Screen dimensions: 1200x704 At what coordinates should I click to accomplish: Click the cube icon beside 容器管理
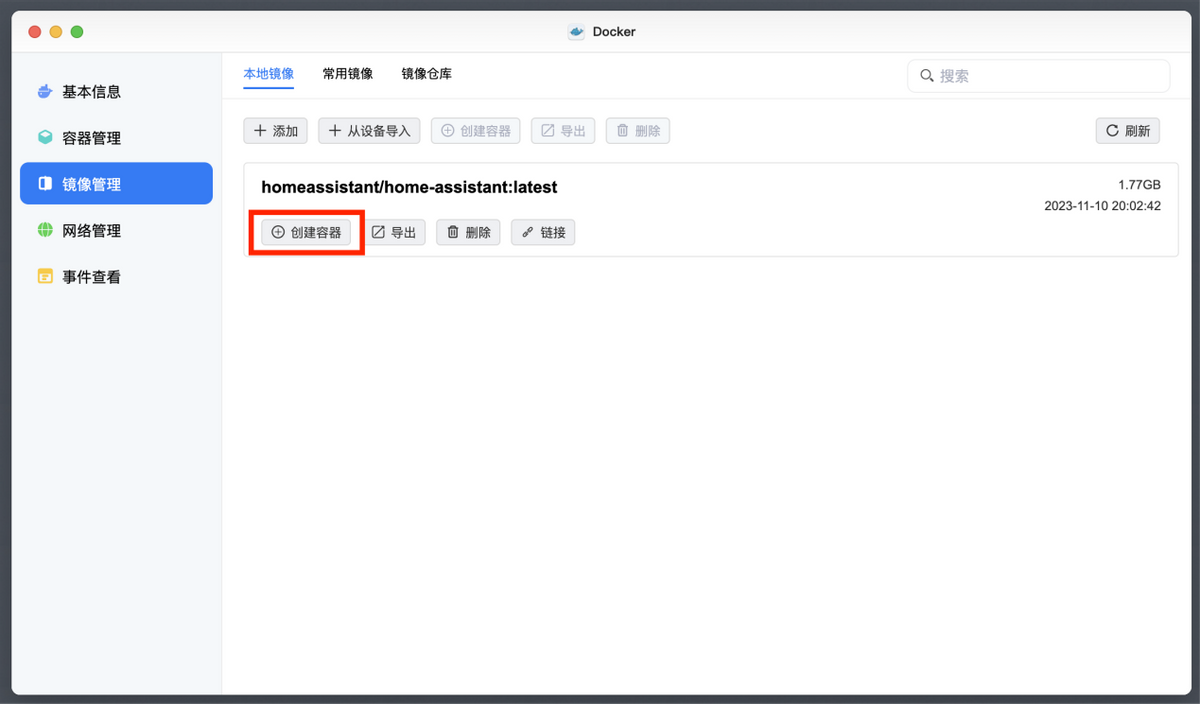point(45,138)
